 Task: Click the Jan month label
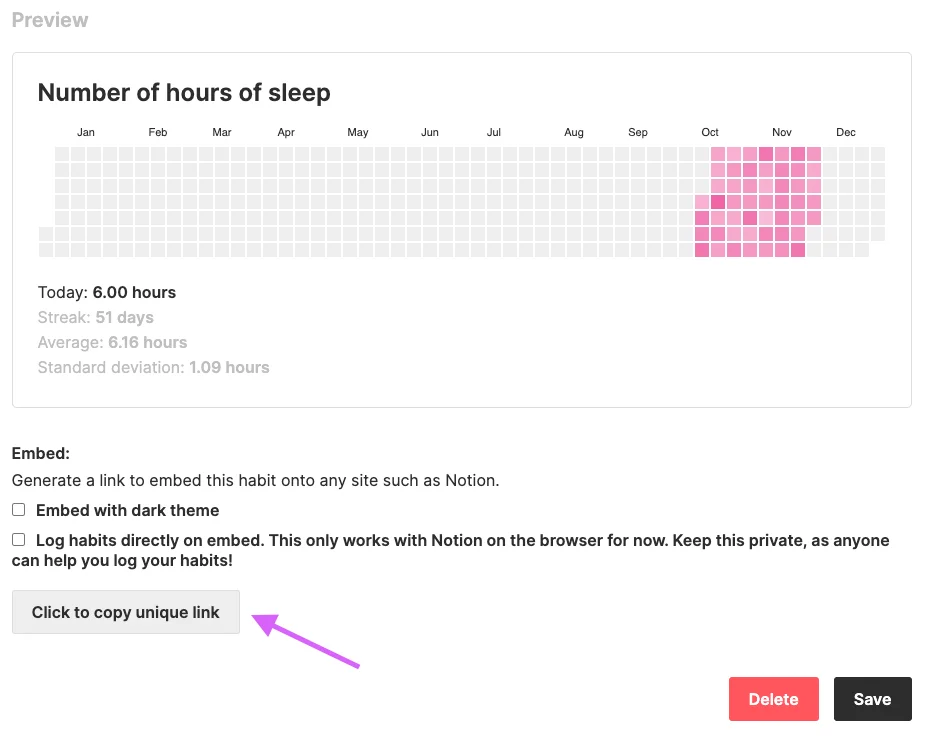[86, 132]
